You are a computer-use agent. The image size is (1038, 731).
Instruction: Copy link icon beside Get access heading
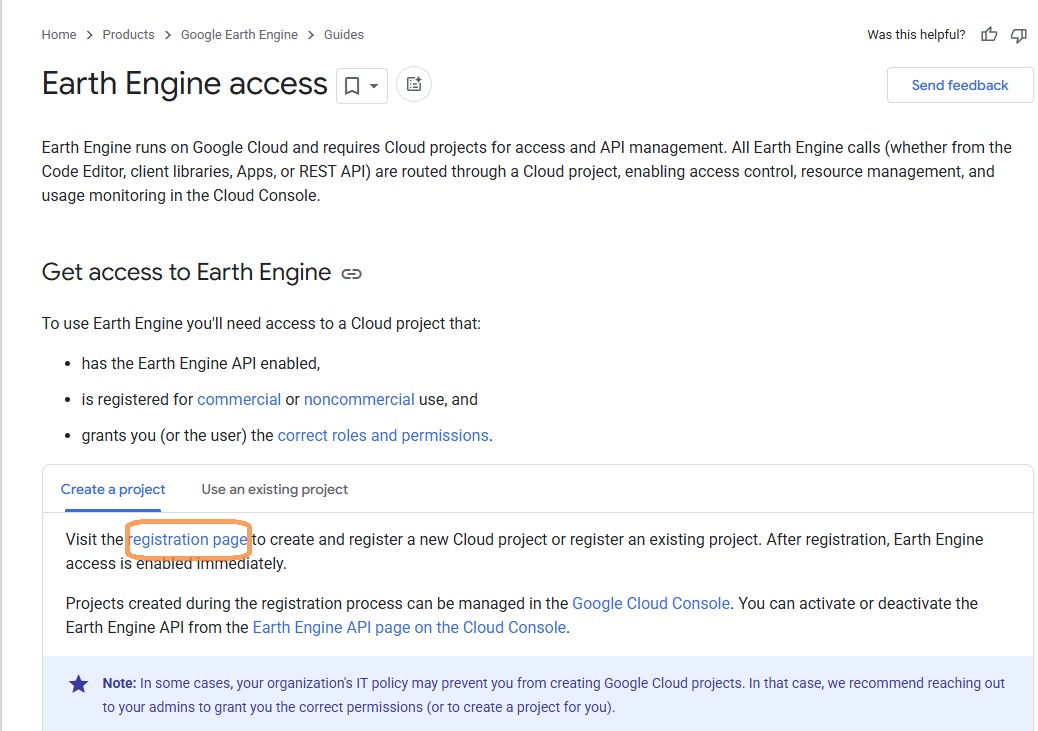(351, 273)
